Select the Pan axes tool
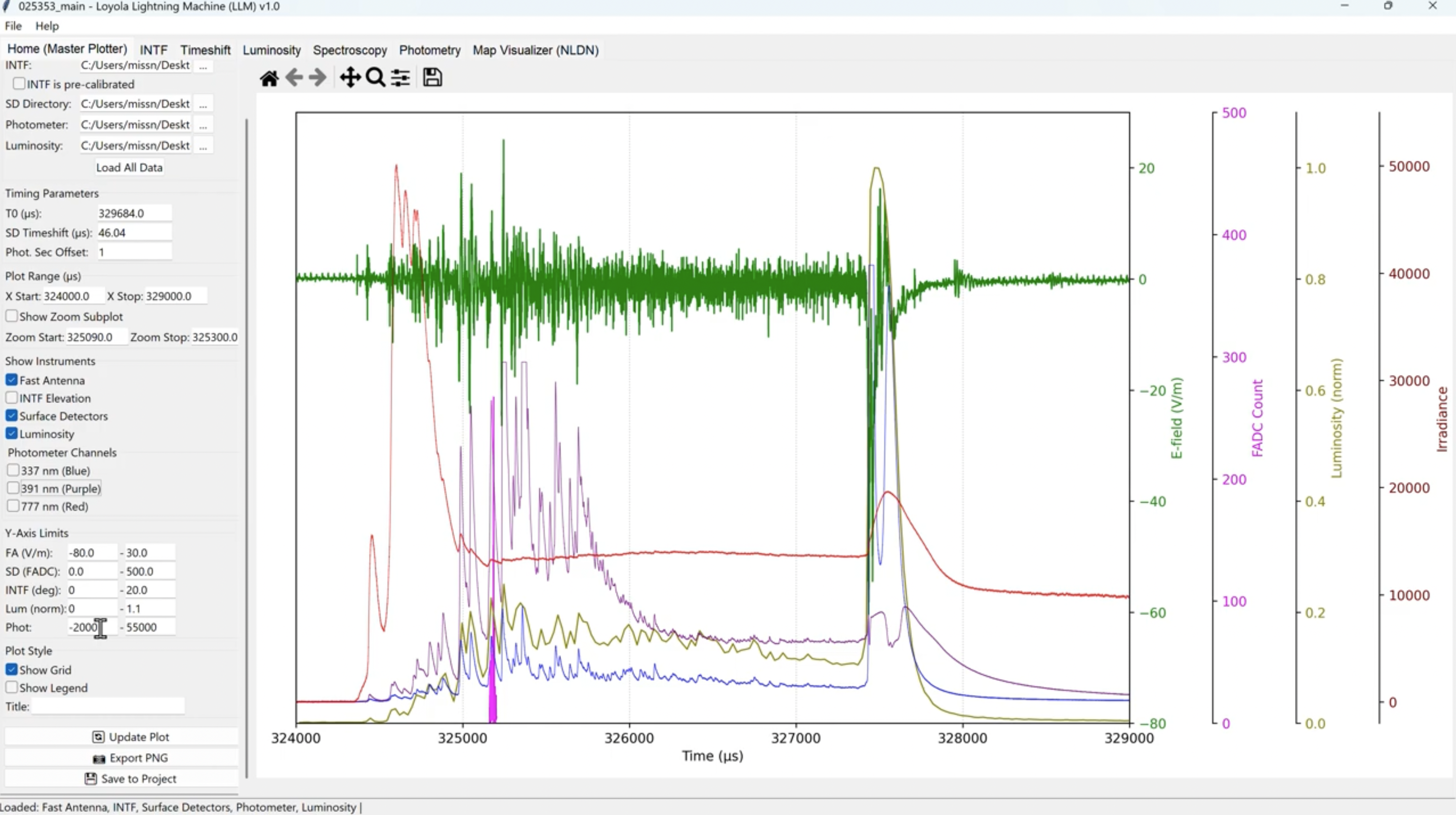 [x=350, y=78]
